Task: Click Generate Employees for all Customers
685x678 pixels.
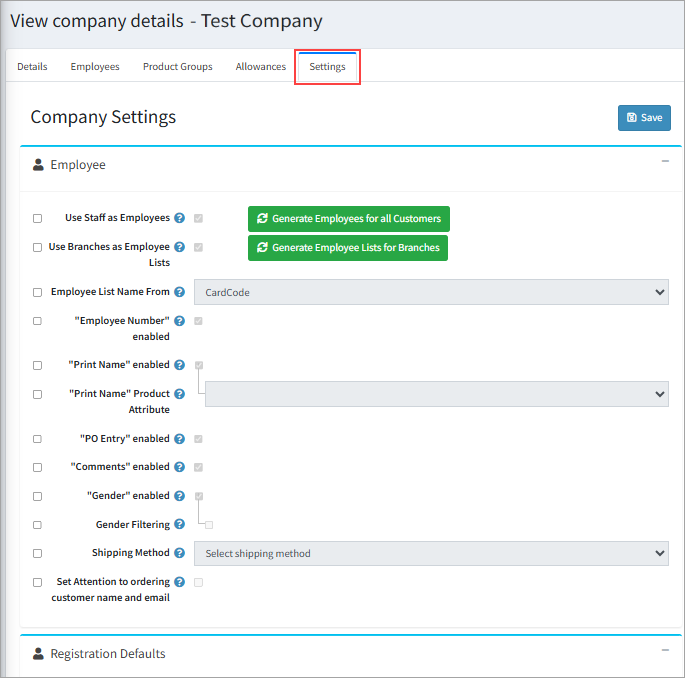Action: point(349,218)
